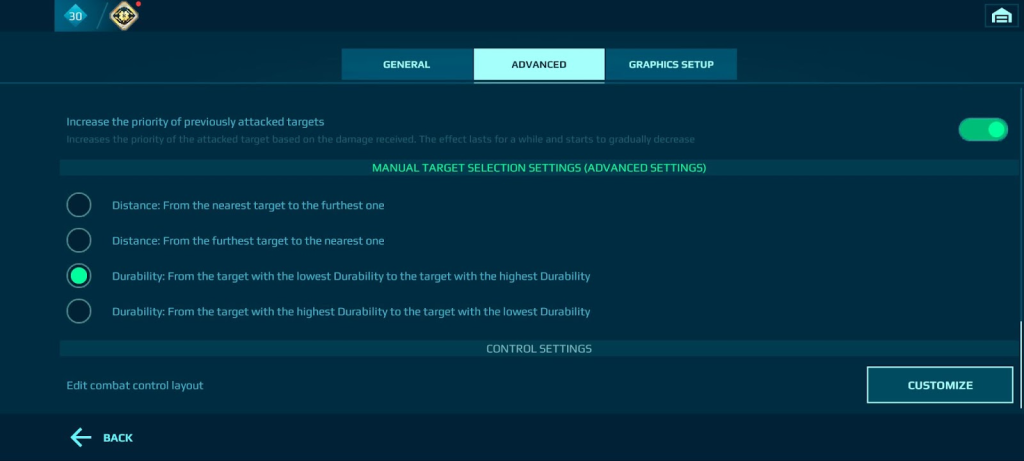The height and width of the screenshot is (461, 1024).
Task: Click the left-pointing back arrow icon
Action: tap(80, 437)
